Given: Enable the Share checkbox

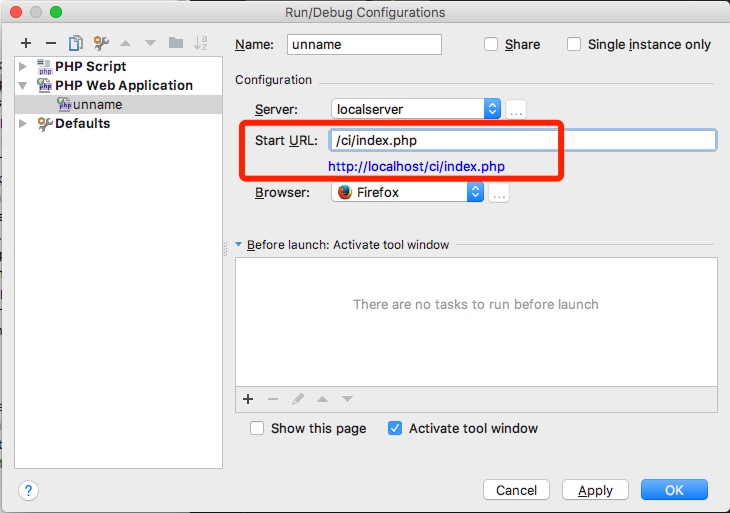Looking at the screenshot, I should point(491,44).
